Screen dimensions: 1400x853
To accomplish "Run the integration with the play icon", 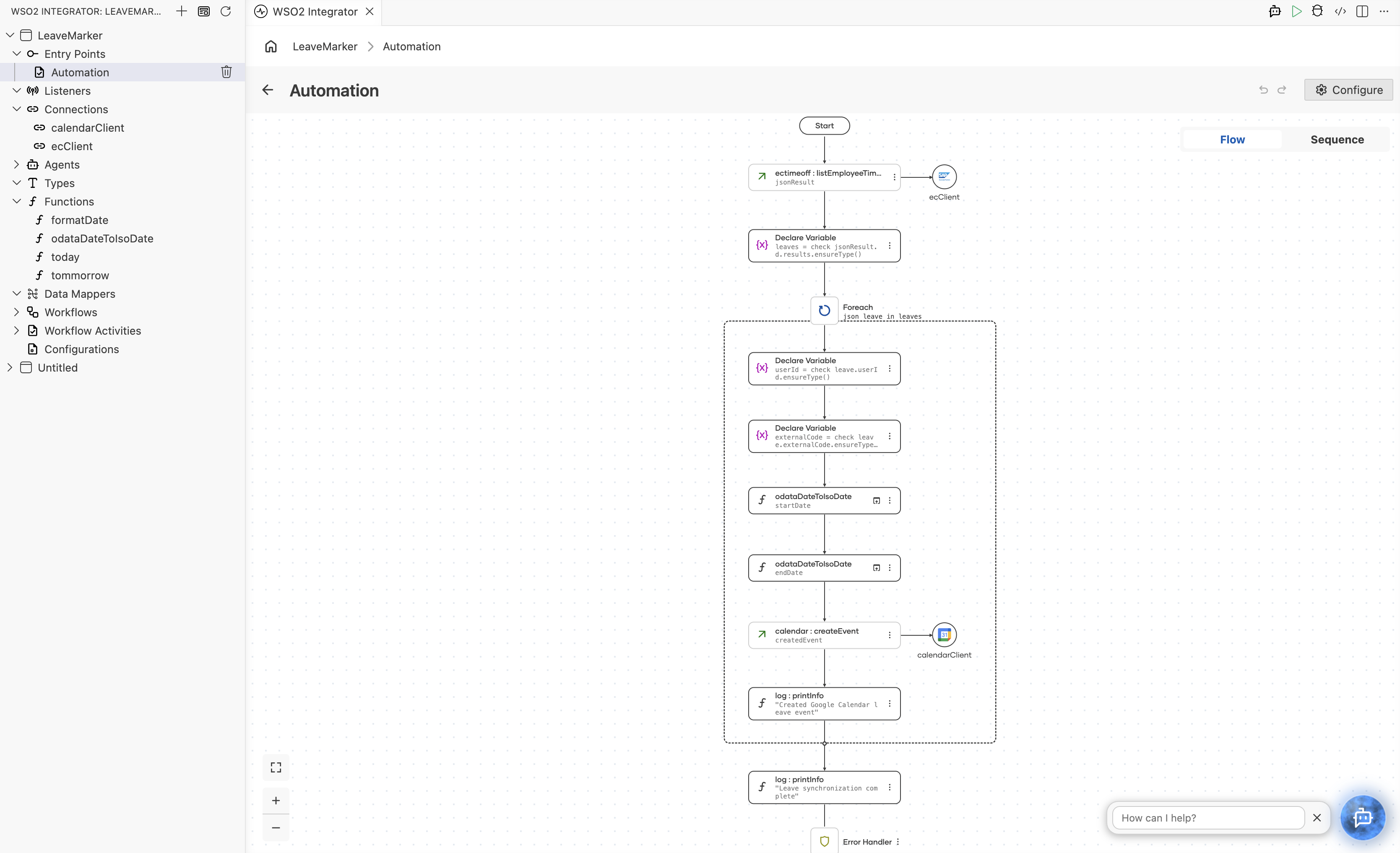I will (1296, 11).
